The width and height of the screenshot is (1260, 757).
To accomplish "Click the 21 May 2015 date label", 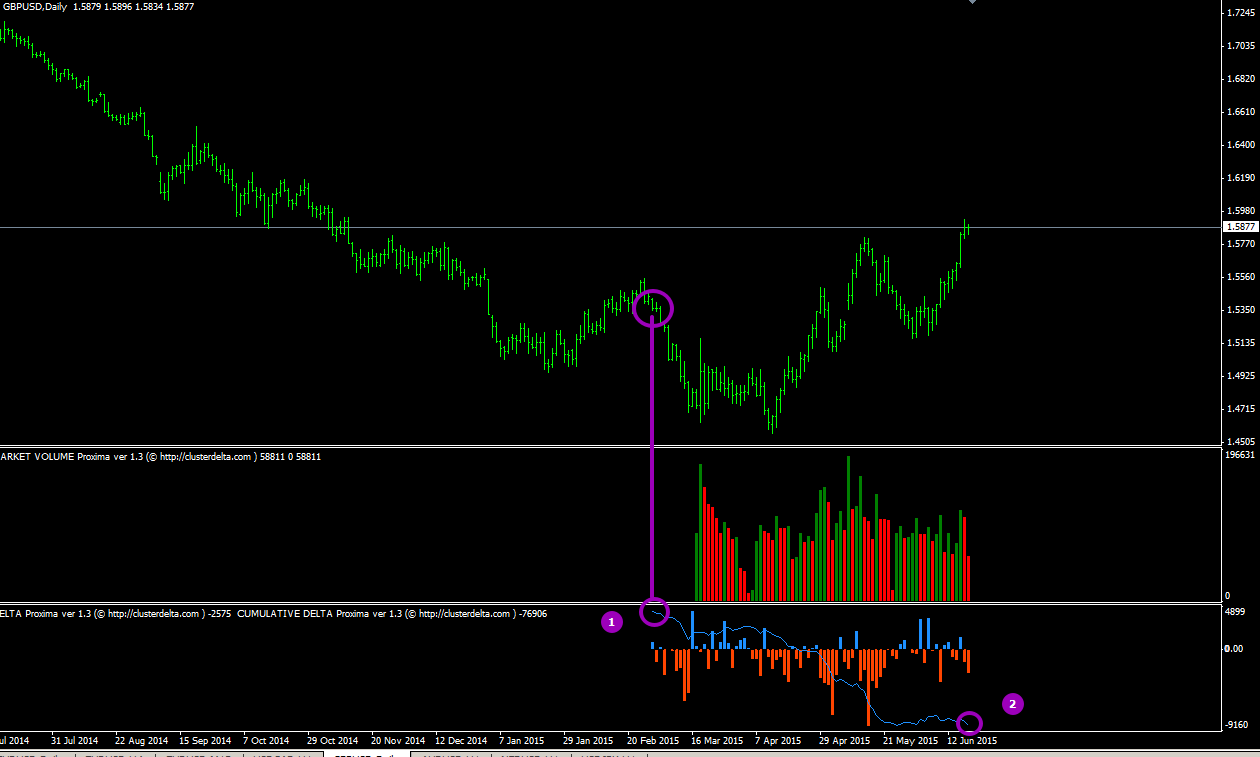I will pos(909,741).
